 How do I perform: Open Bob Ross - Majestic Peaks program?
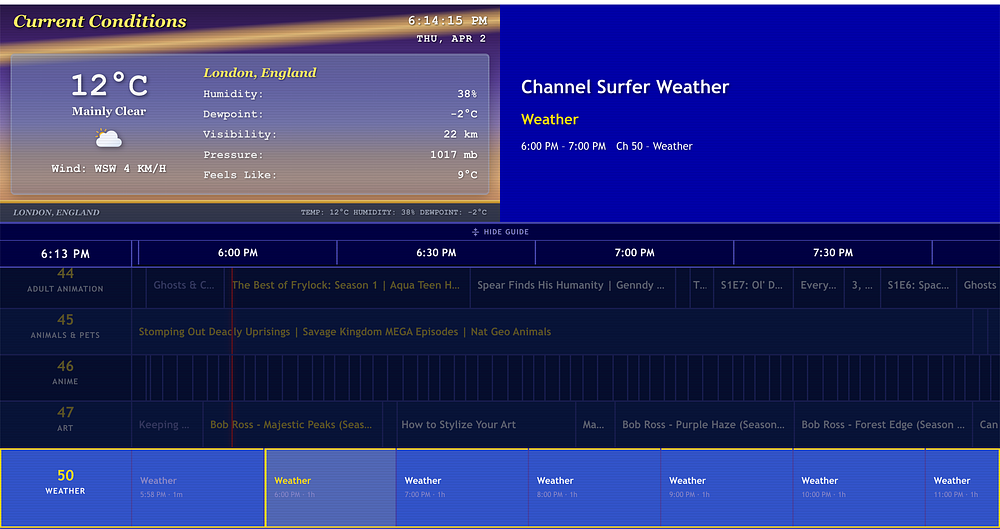pos(293,424)
